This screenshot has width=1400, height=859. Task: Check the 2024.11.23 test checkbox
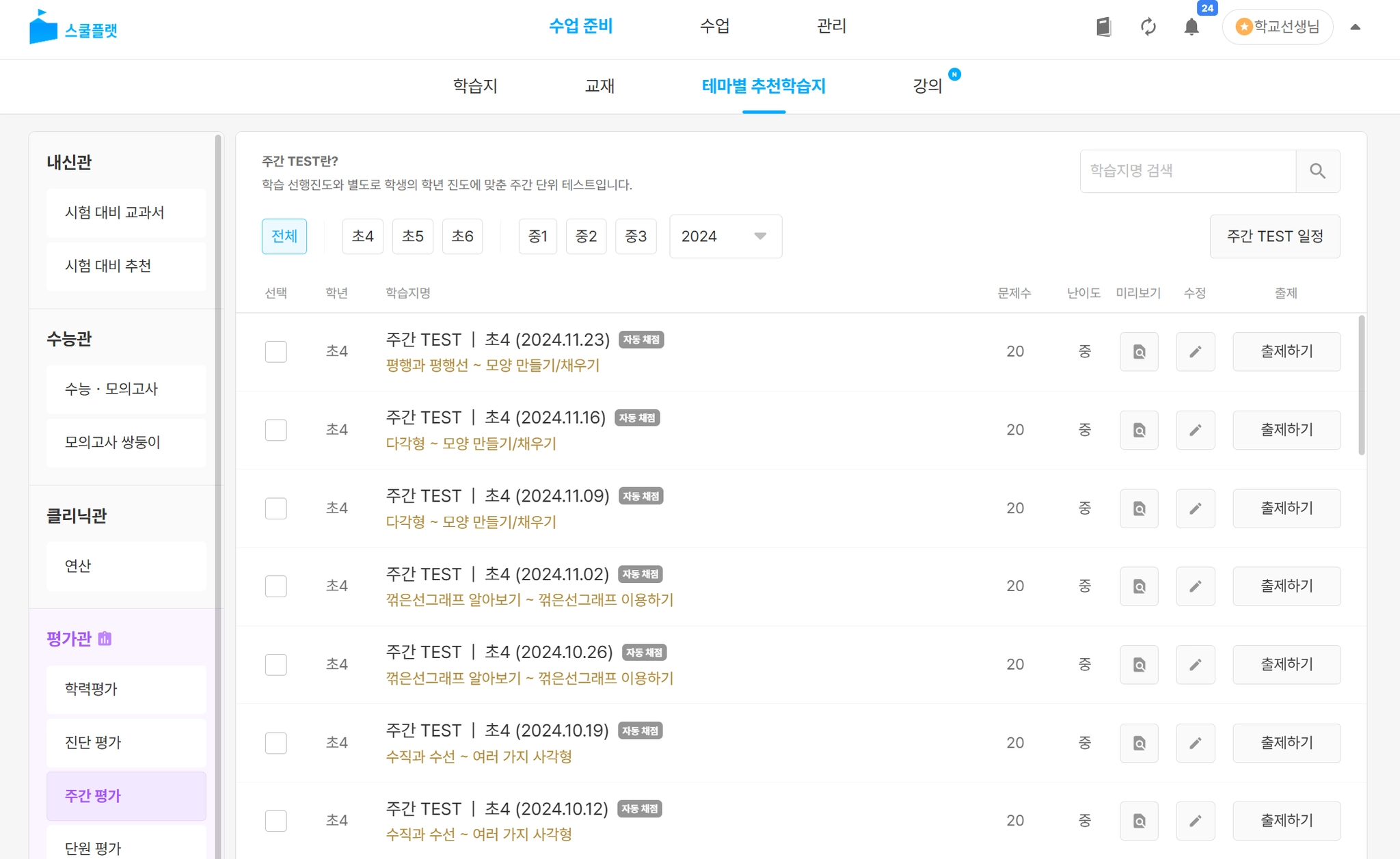(275, 352)
